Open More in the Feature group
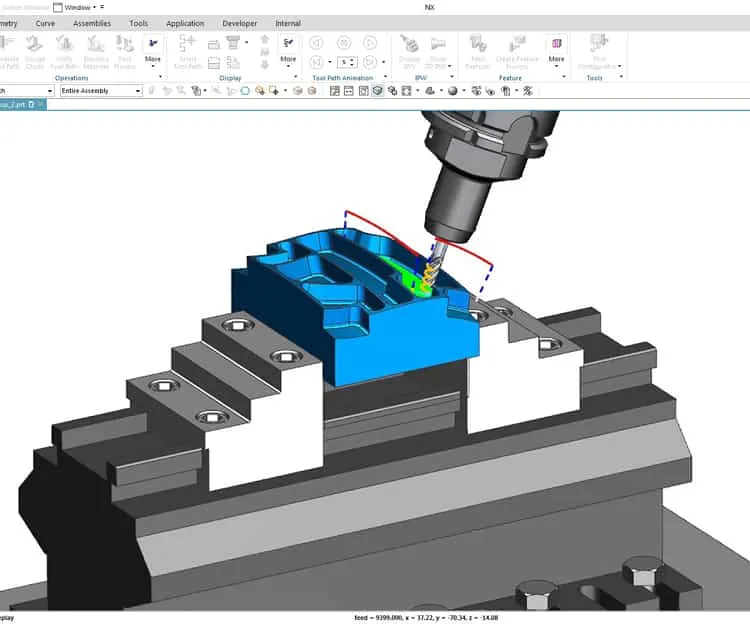750x624 pixels. point(556,51)
